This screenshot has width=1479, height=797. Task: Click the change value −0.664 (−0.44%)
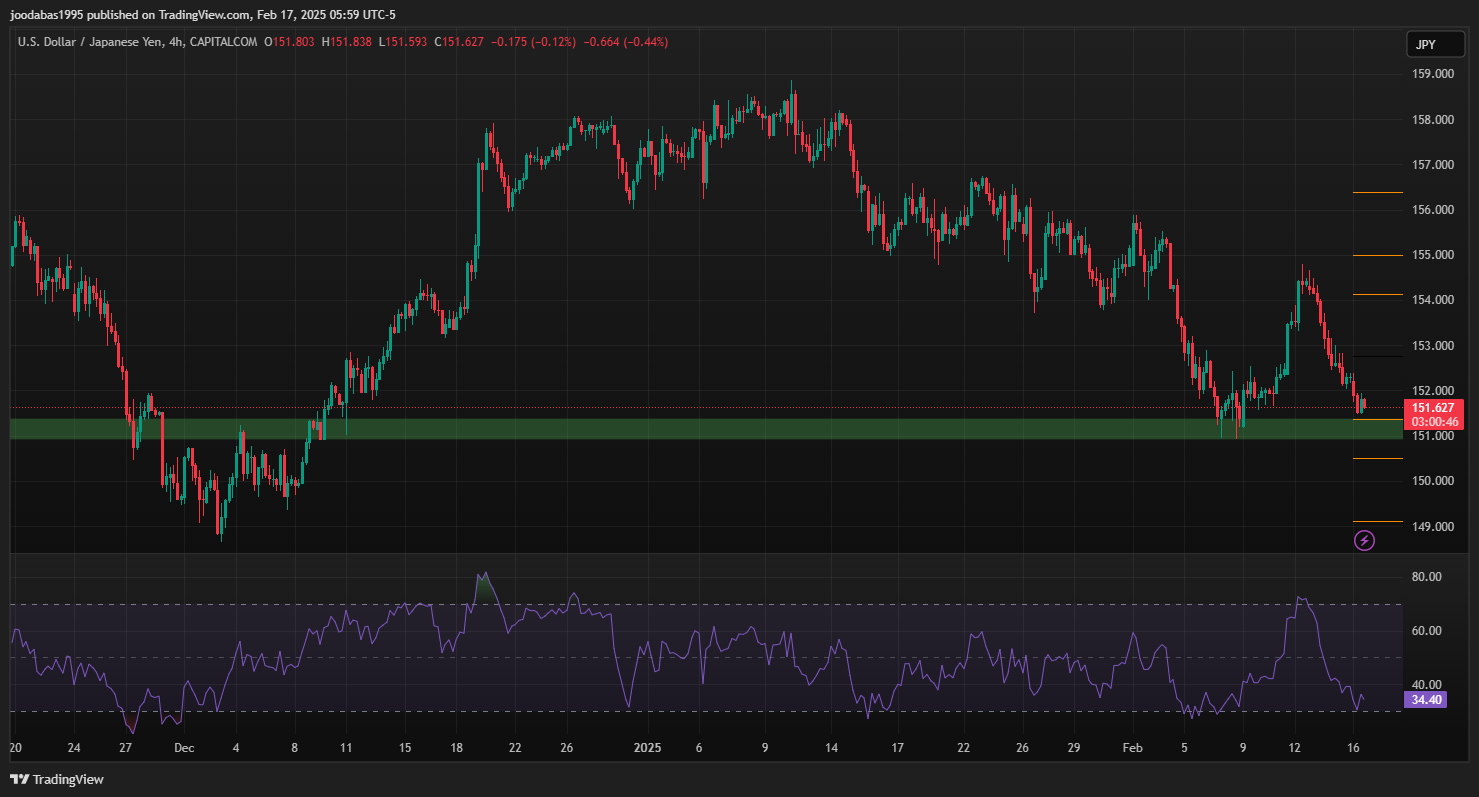point(626,42)
